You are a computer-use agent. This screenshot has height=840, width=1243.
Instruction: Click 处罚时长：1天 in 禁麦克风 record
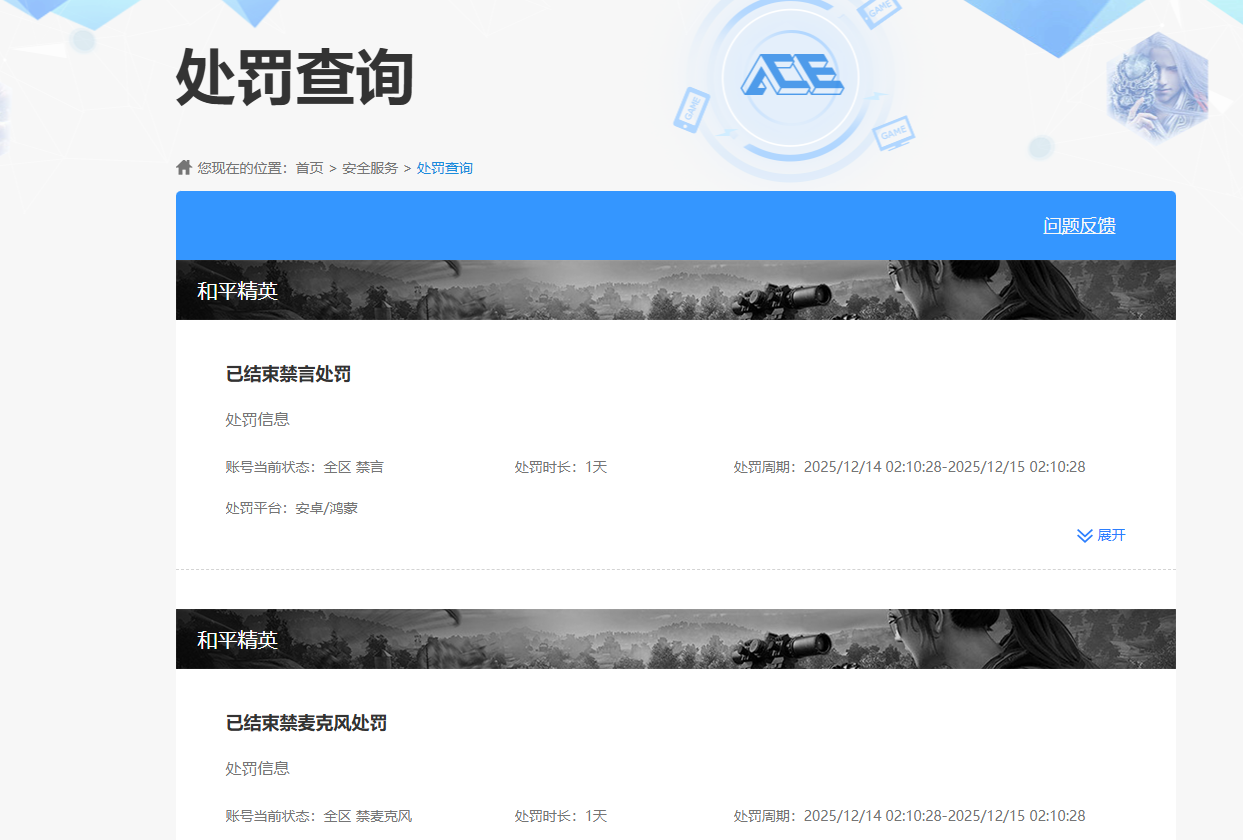pyautogui.click(x=561, y=816)
